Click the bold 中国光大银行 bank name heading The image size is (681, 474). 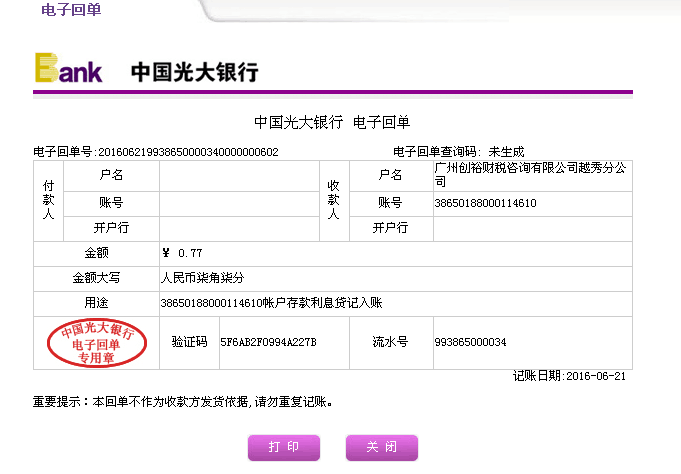coord(195,72)
